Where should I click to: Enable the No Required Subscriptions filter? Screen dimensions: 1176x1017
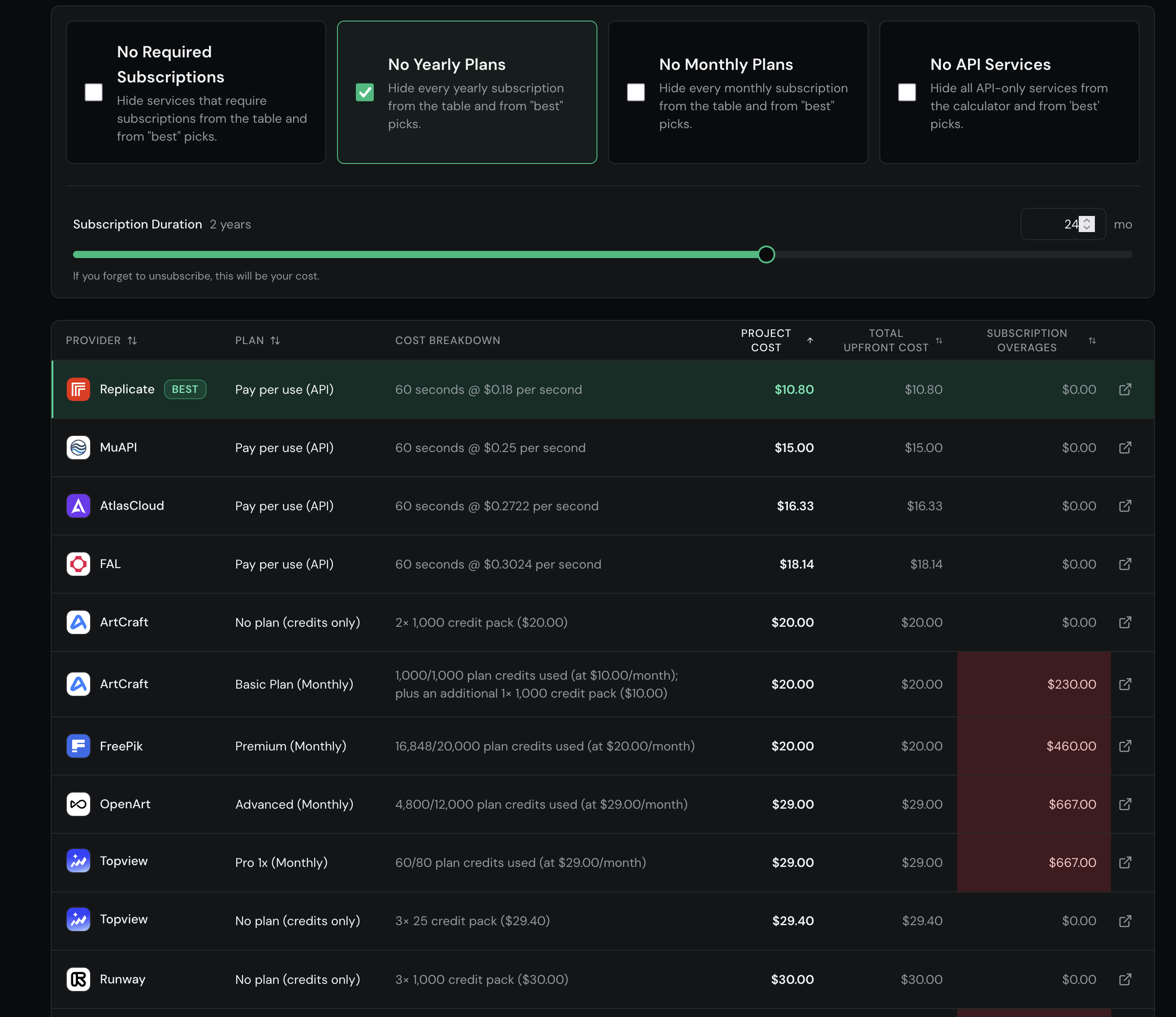93,91
